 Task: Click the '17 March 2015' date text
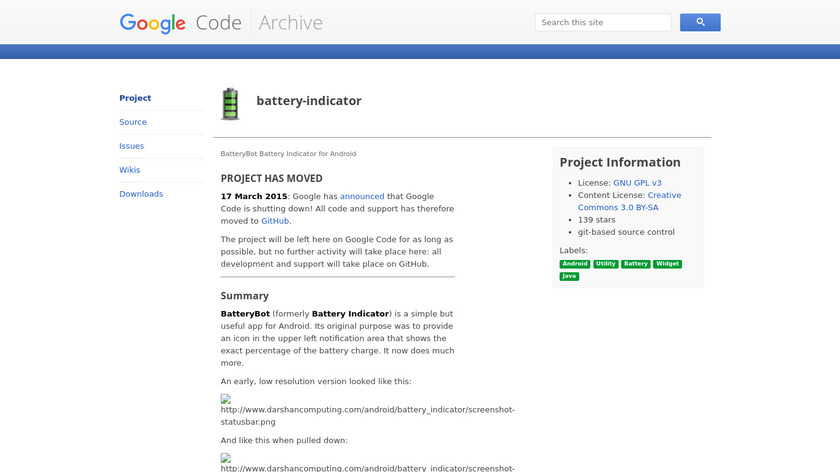[254, 197]
